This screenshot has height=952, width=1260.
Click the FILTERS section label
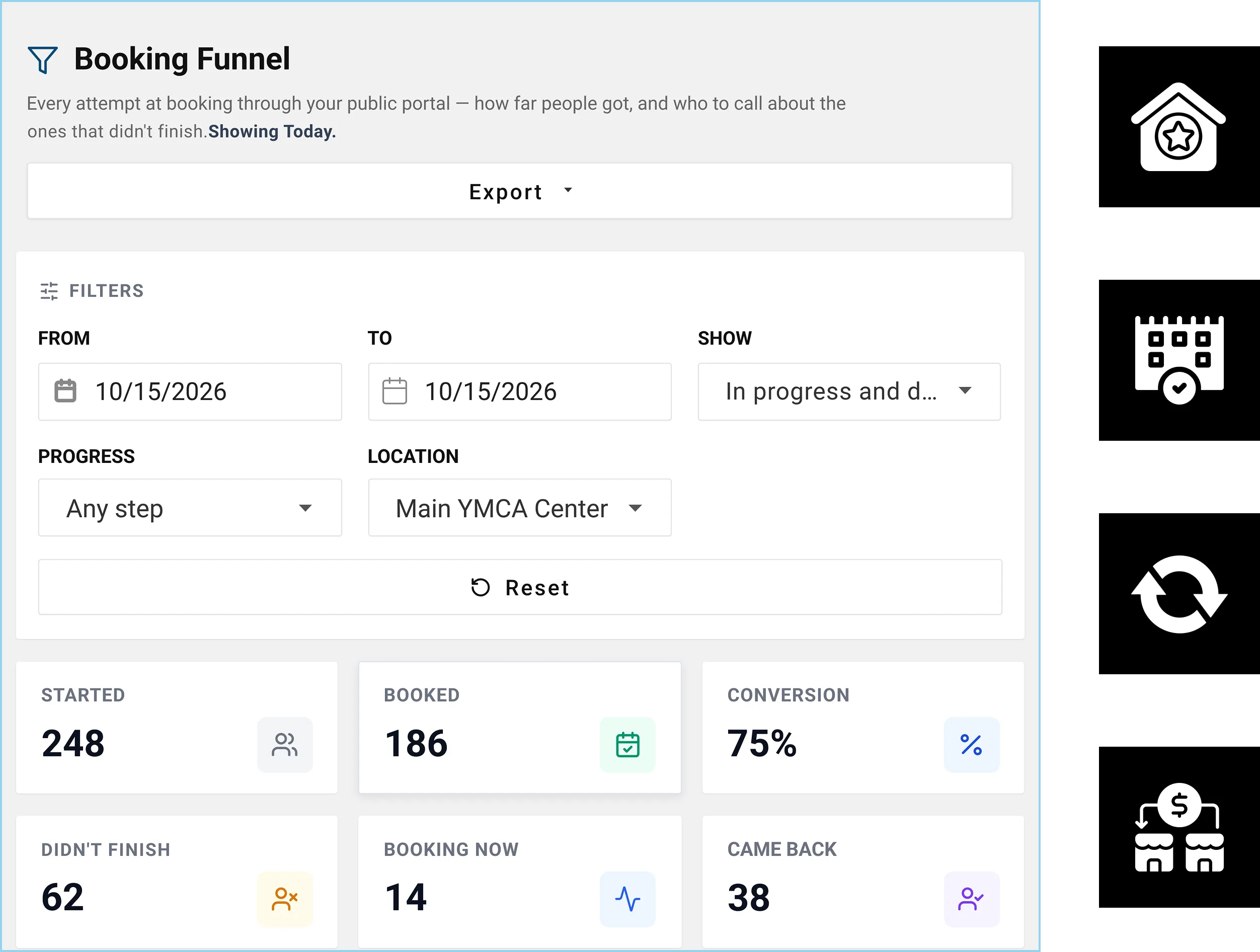(107, 291)
